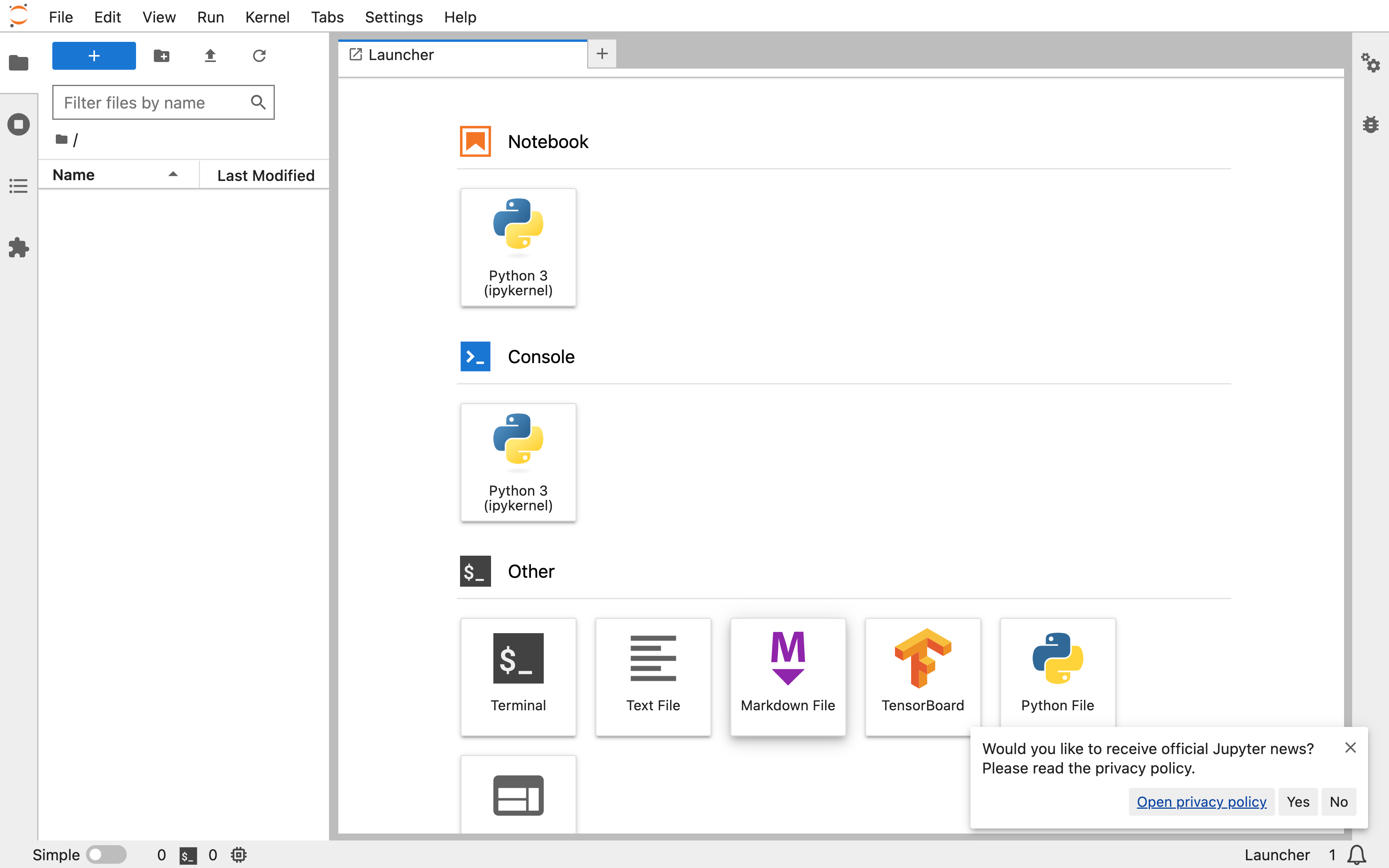Image resolution: width=1389 pixels, height=868 pixels.
Task: Open the Run menu
Action: 211,17
